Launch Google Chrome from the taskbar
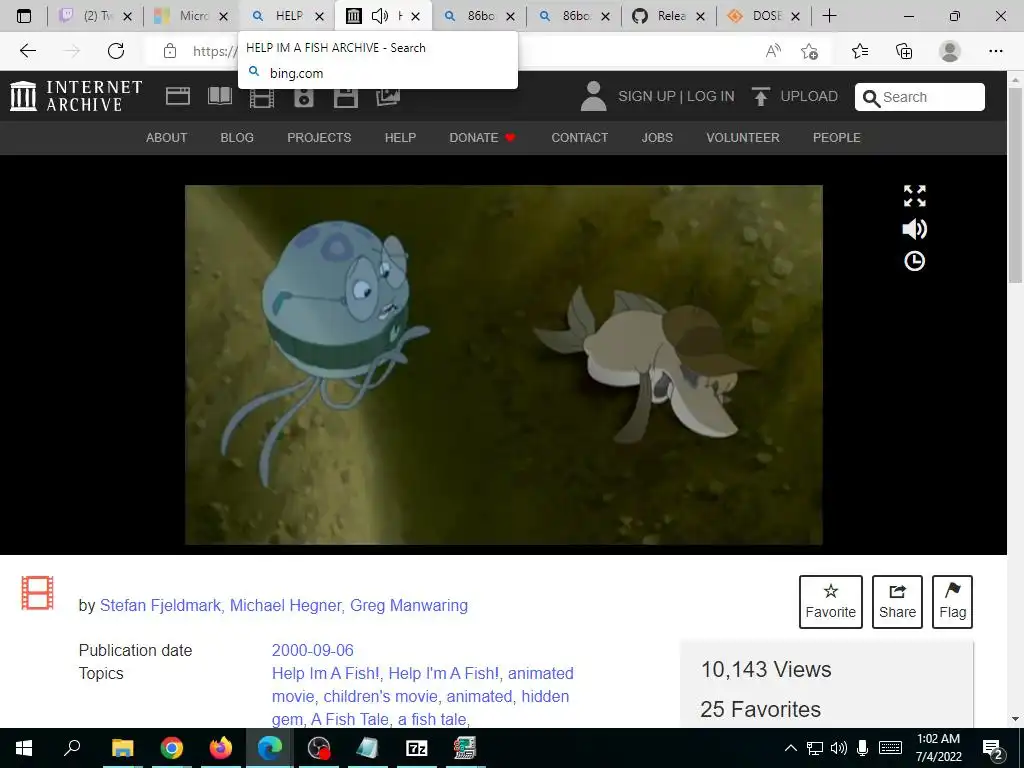The image size is (1024, 768). pyautogui.click(x=172, y=748)
